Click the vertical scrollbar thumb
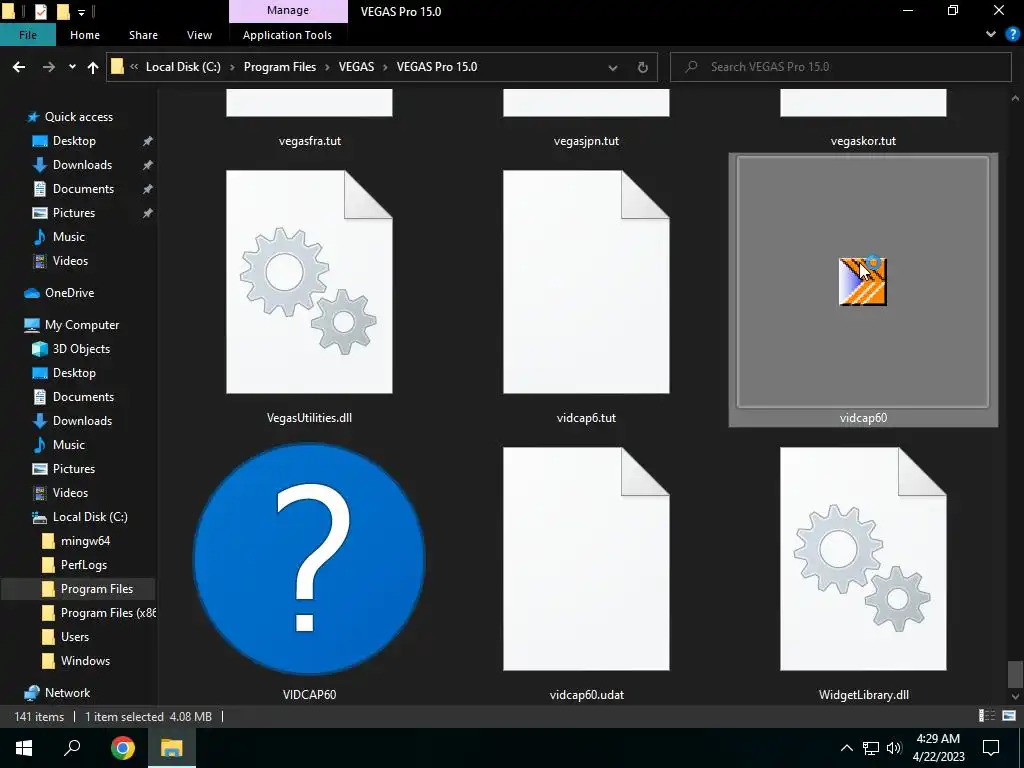1024x768 pixels. point(1015,675)
